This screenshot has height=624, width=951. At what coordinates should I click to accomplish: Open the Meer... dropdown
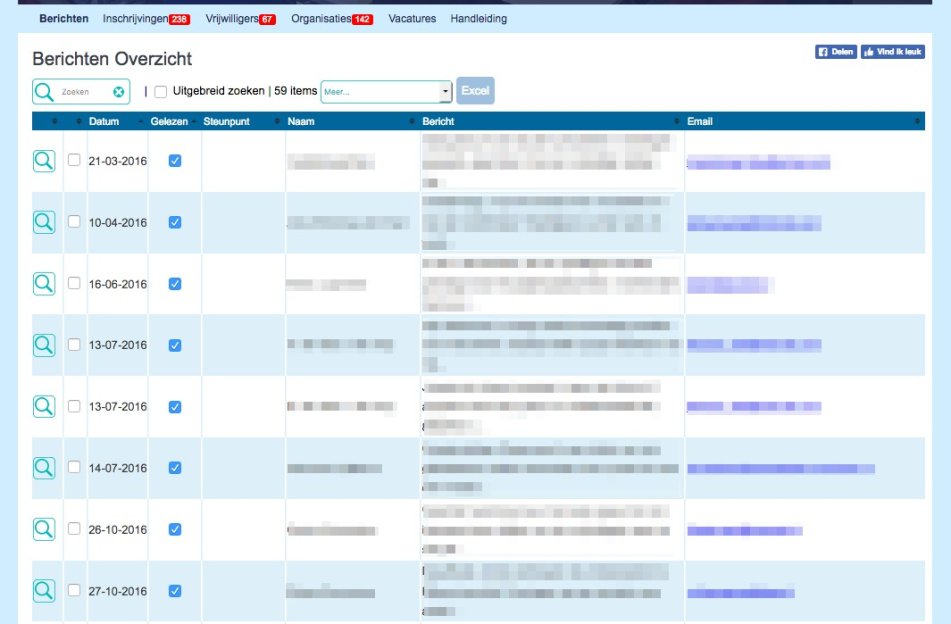coord(386,92)
